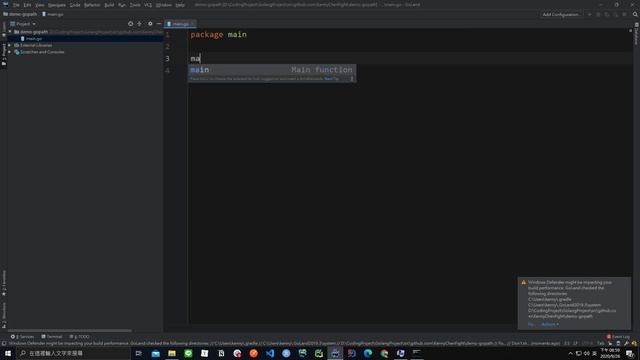Open the Services tool window

click(x=23, y=337)
